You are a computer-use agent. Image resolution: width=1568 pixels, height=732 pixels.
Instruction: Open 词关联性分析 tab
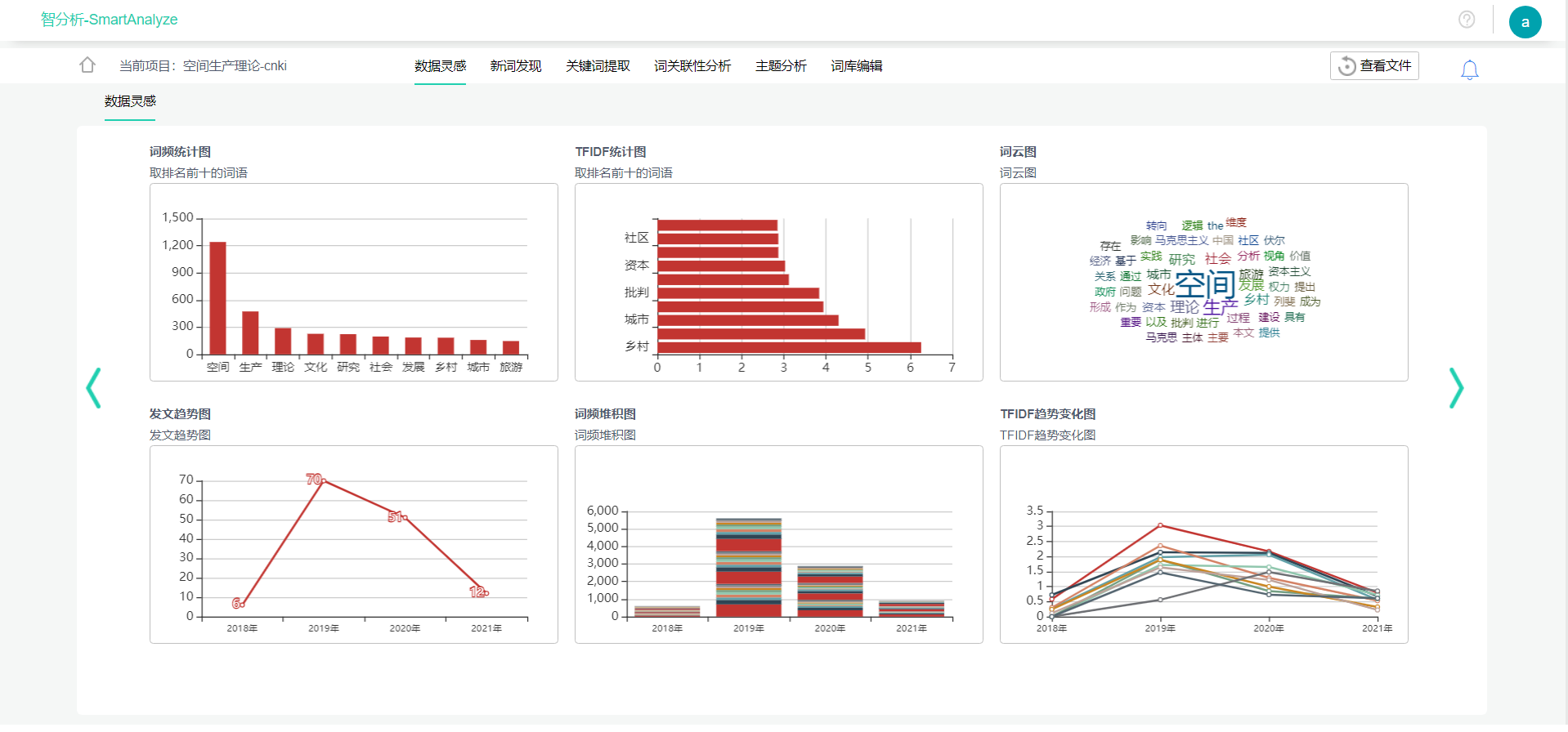[x=692, y=66]
